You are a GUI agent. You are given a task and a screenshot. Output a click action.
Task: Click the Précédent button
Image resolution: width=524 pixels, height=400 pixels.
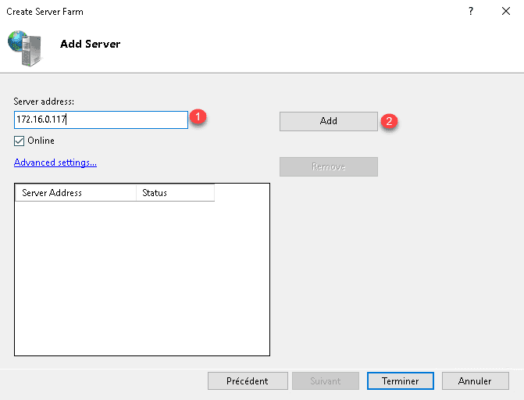click(247, 381)
